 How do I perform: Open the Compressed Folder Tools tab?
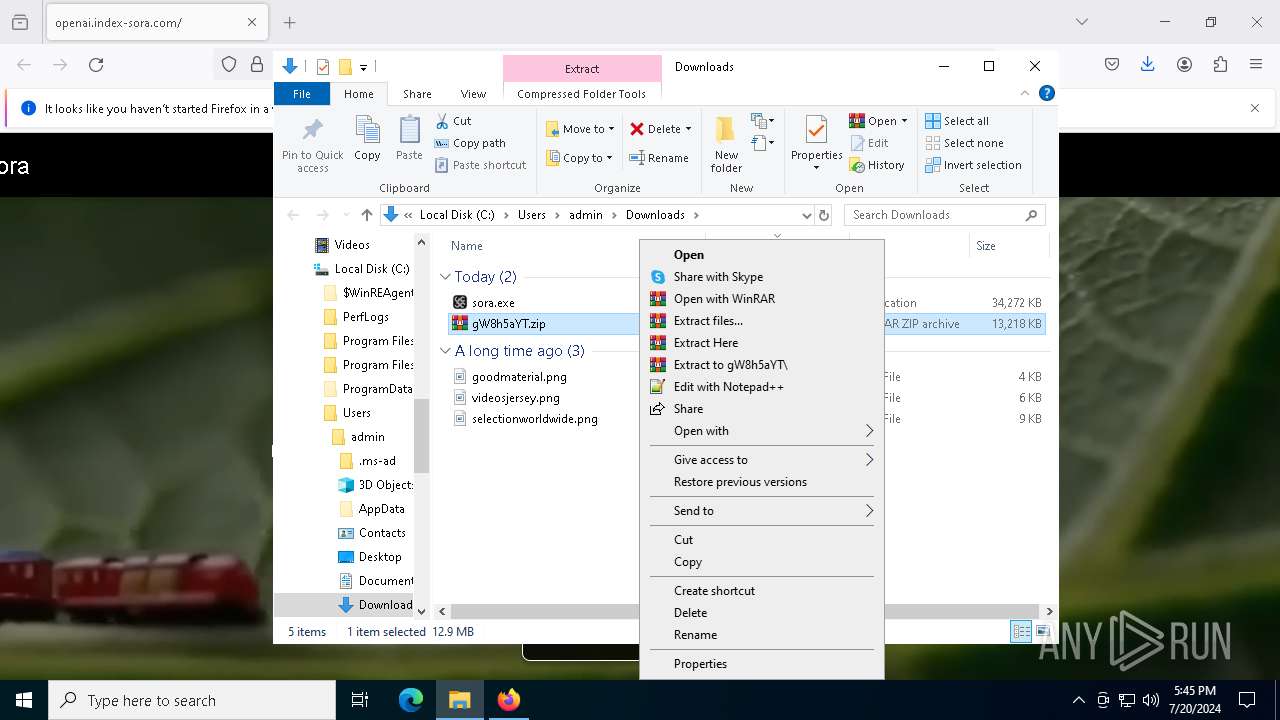pyautogui.click(x=581, y=94)
